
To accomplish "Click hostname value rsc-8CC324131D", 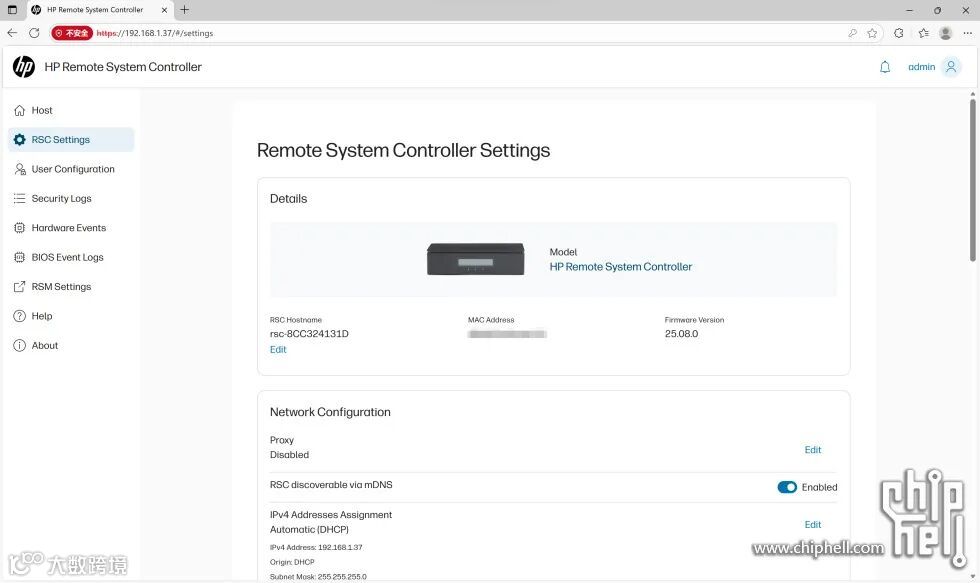I will (x=309, y=334).
